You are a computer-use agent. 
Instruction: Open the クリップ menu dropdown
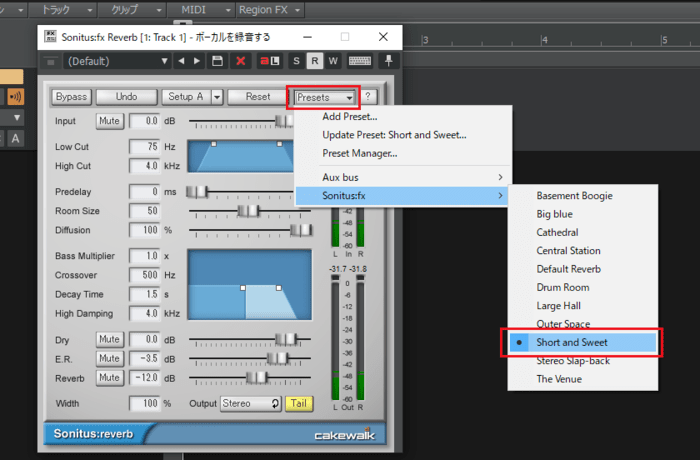pos(132,10)
